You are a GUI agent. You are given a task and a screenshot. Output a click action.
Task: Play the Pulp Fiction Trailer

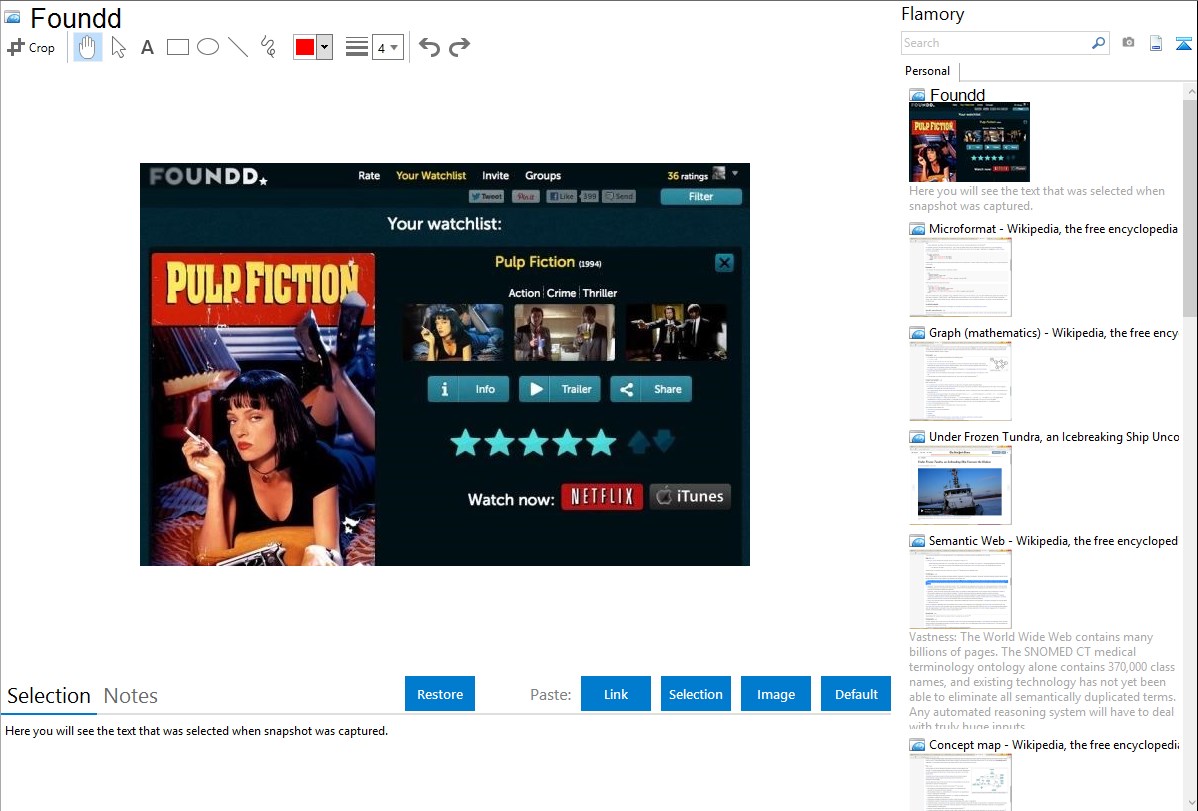point(560,389)
